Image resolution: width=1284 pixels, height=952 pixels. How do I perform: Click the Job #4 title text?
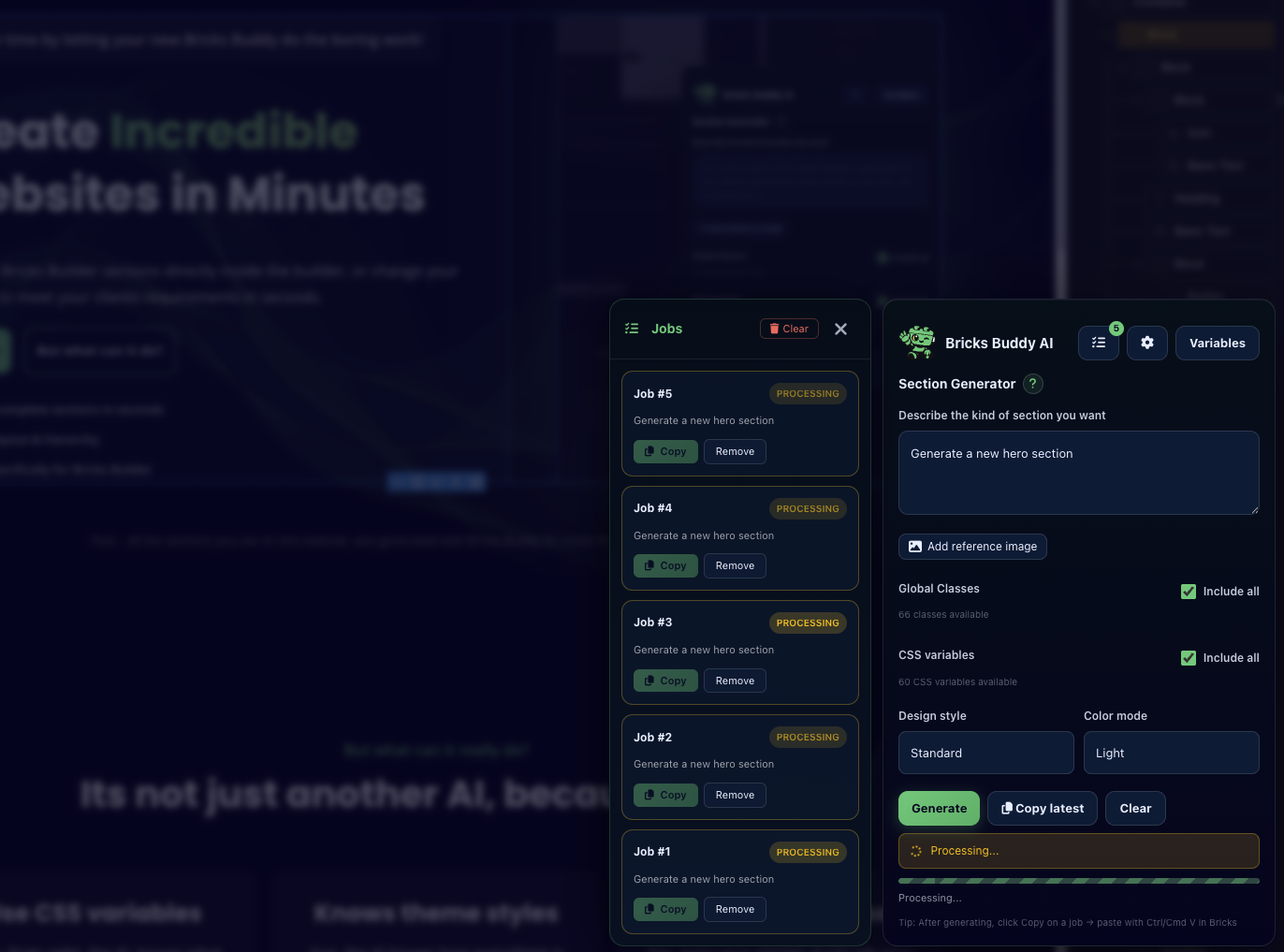click(652, 508)
